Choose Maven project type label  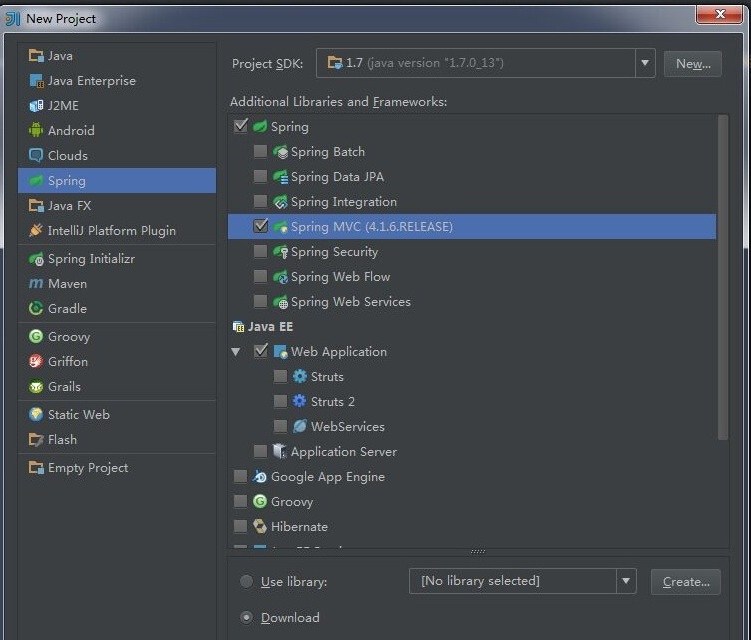point(67,284)
